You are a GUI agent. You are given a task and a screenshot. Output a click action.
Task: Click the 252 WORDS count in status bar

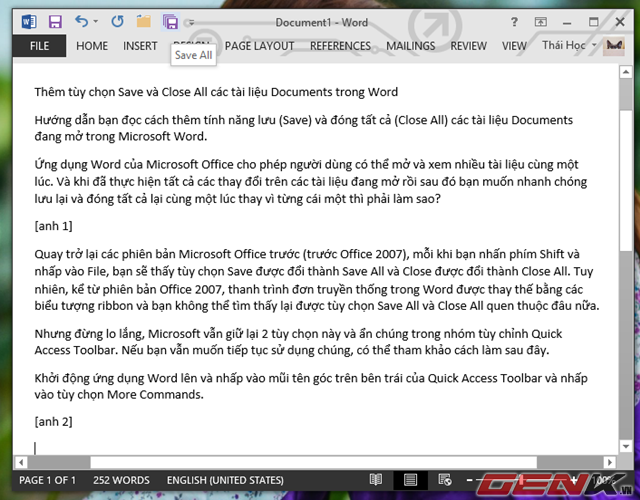pos(121,480)
